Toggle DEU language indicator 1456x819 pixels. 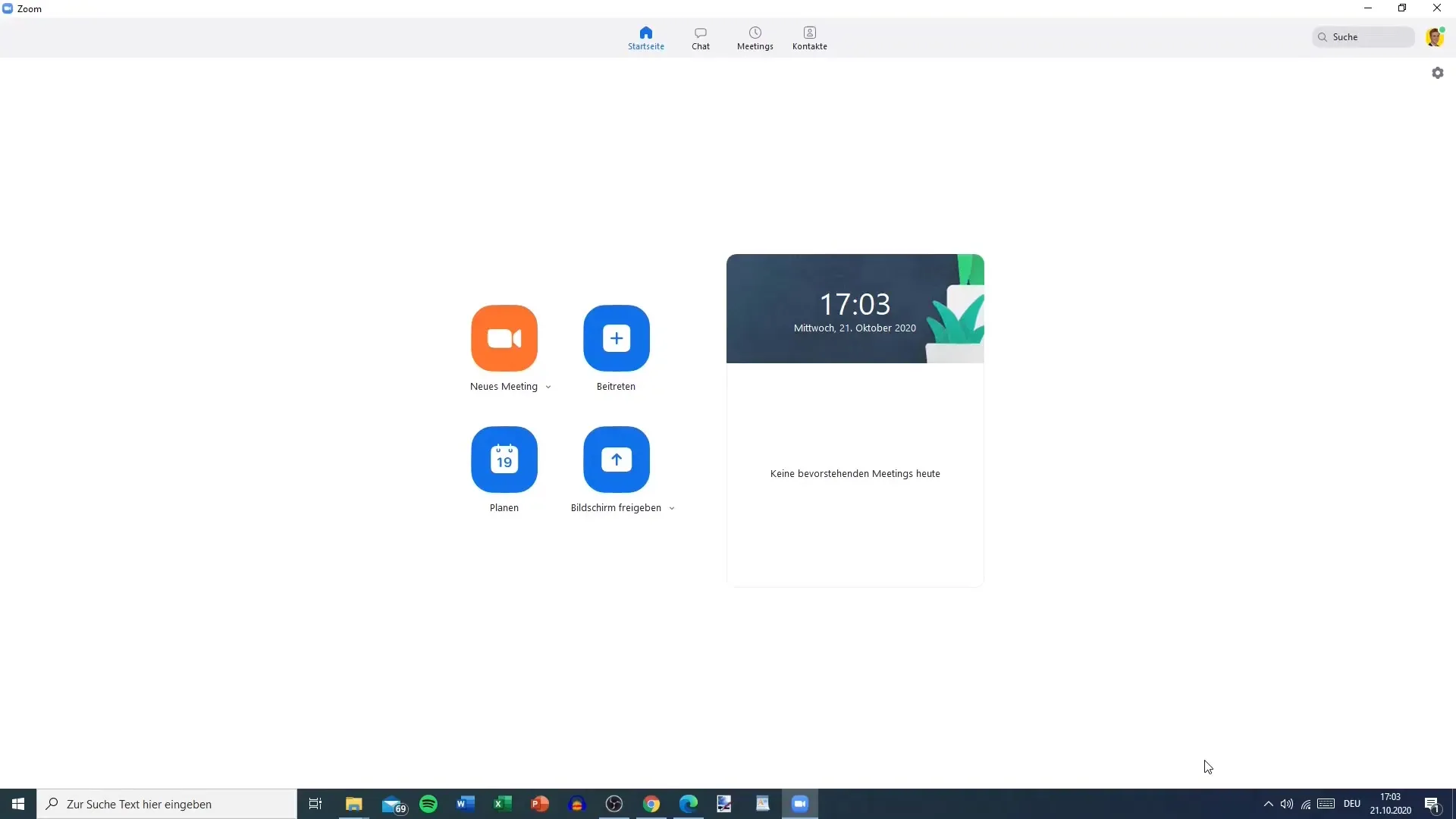click(1352, 804)
